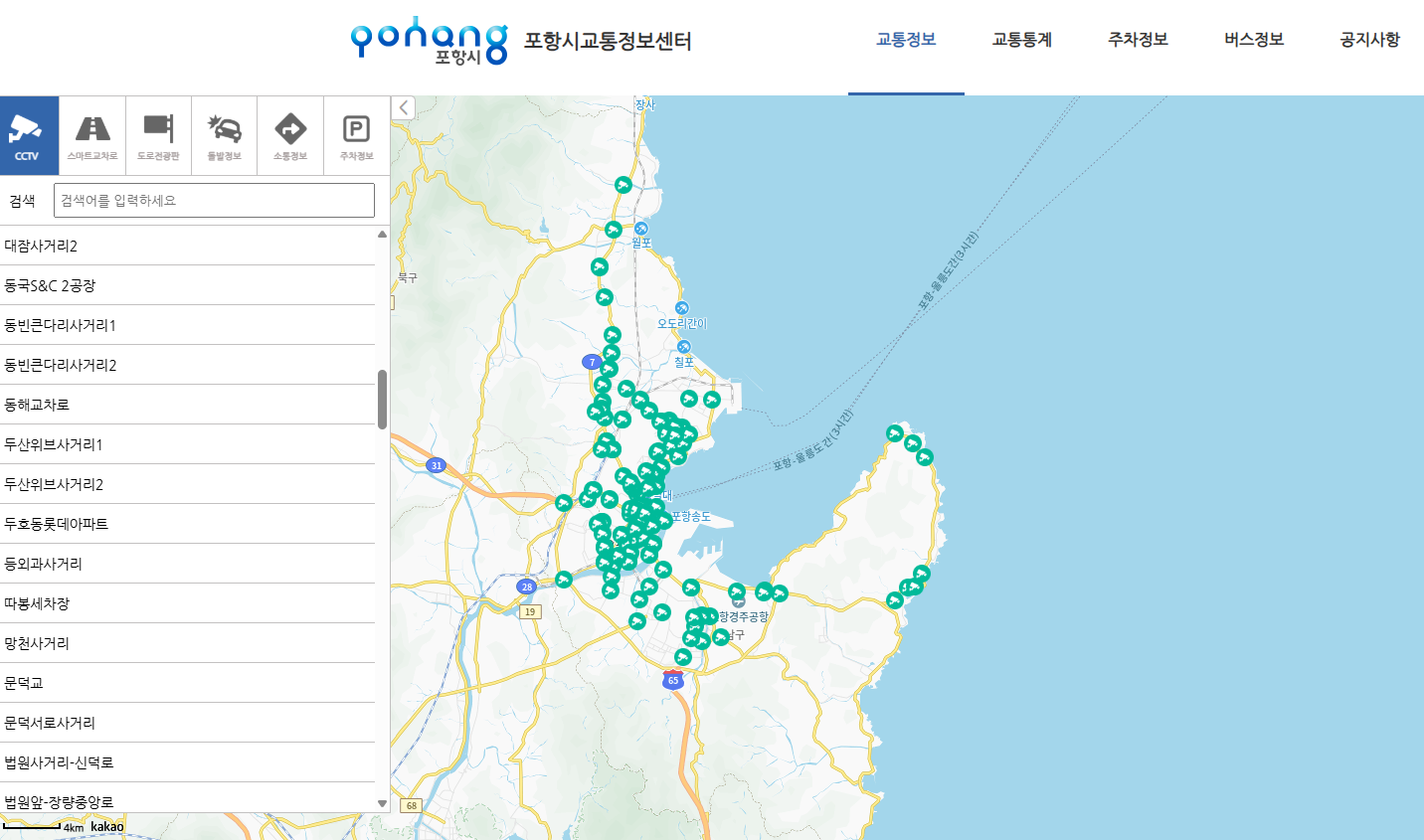The width and height of the screenshot is (1424, 840).
Task: Pick 문덕서로사거리 in the list
Action: (x=187, y=723)
